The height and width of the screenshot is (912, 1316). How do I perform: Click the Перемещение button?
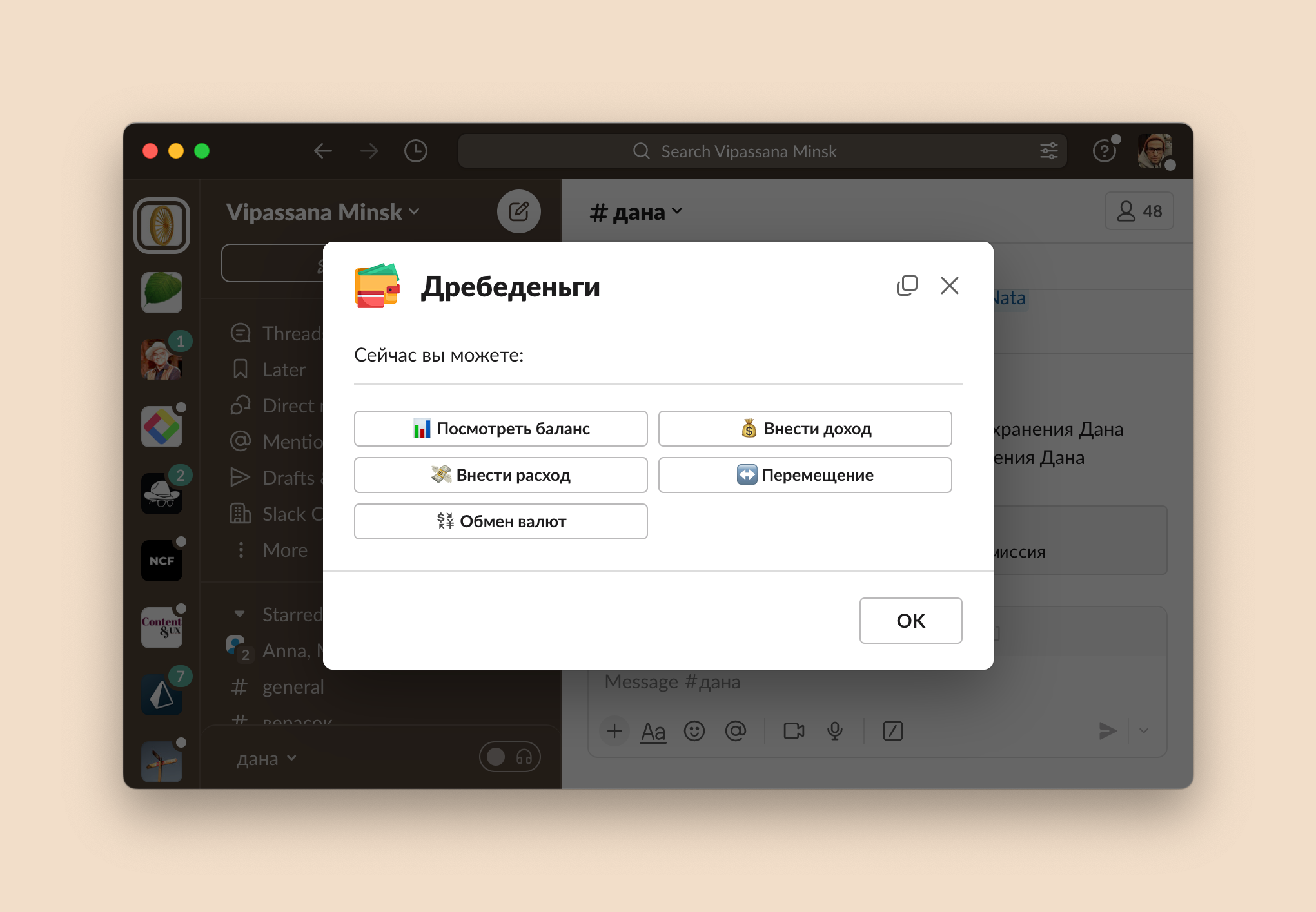coord(805,475)
